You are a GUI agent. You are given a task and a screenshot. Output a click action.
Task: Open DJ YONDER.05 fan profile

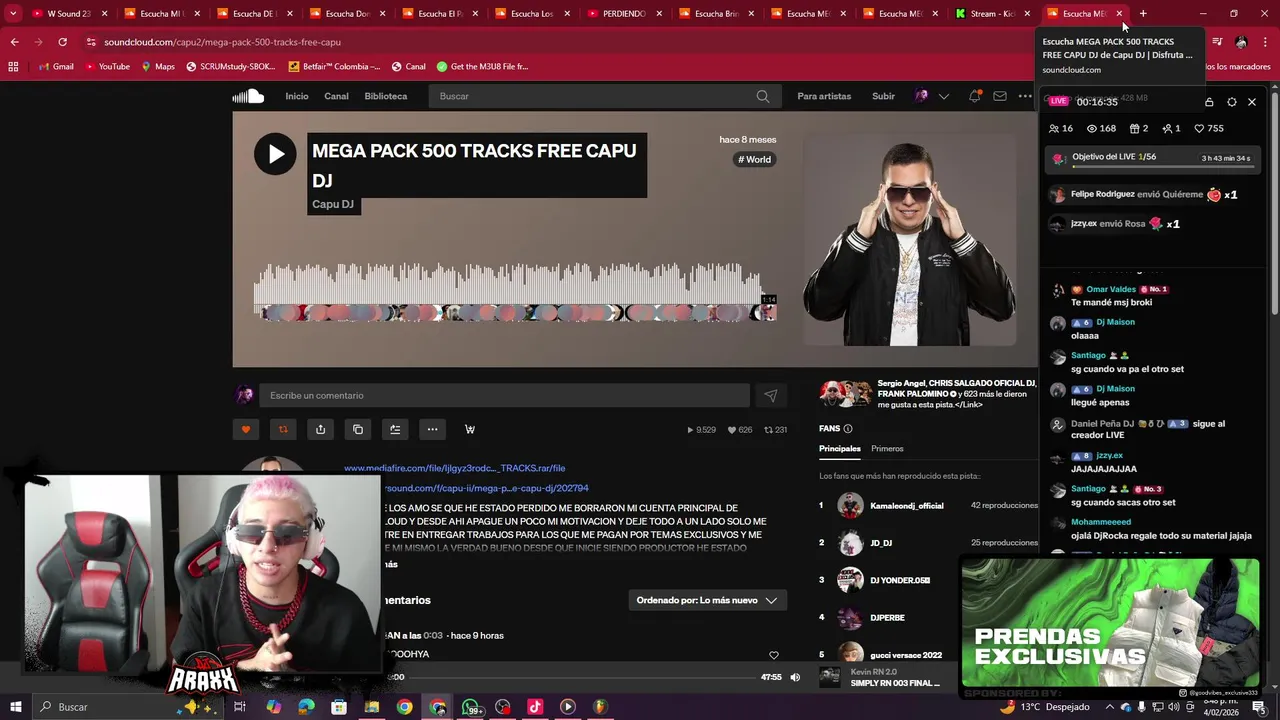[900, 580]
